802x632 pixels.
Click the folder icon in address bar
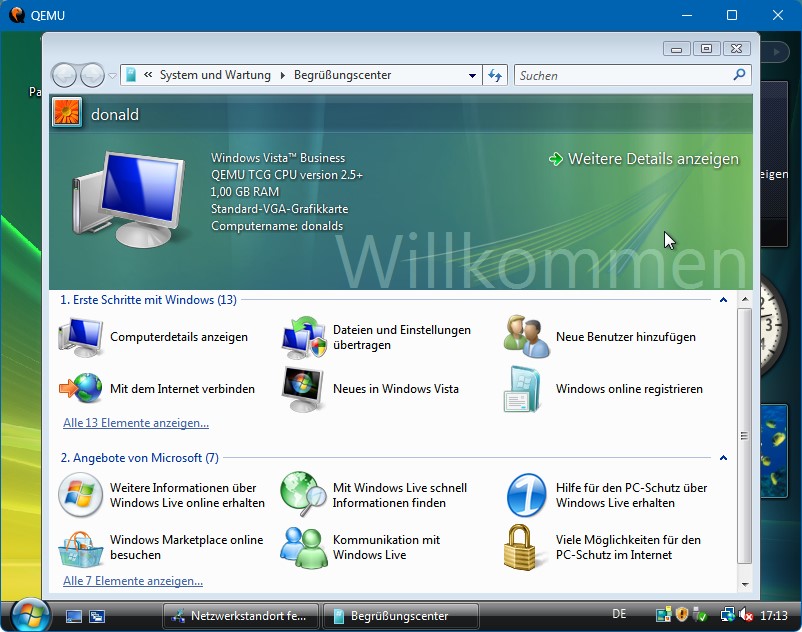[131, 75]
